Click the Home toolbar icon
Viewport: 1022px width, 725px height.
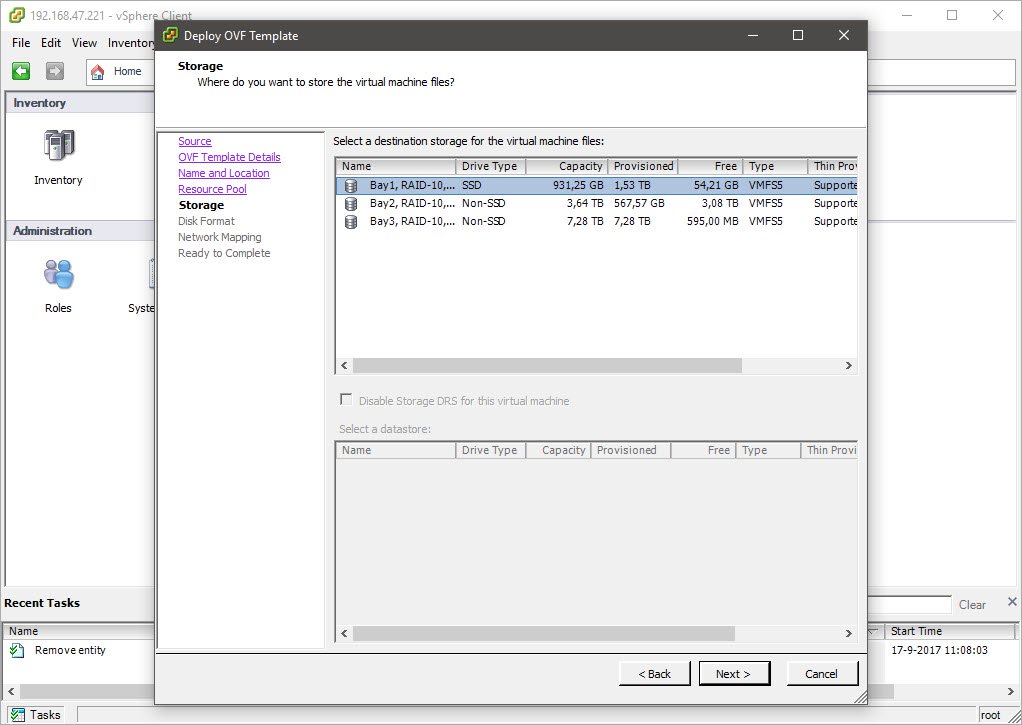point(98,71)
